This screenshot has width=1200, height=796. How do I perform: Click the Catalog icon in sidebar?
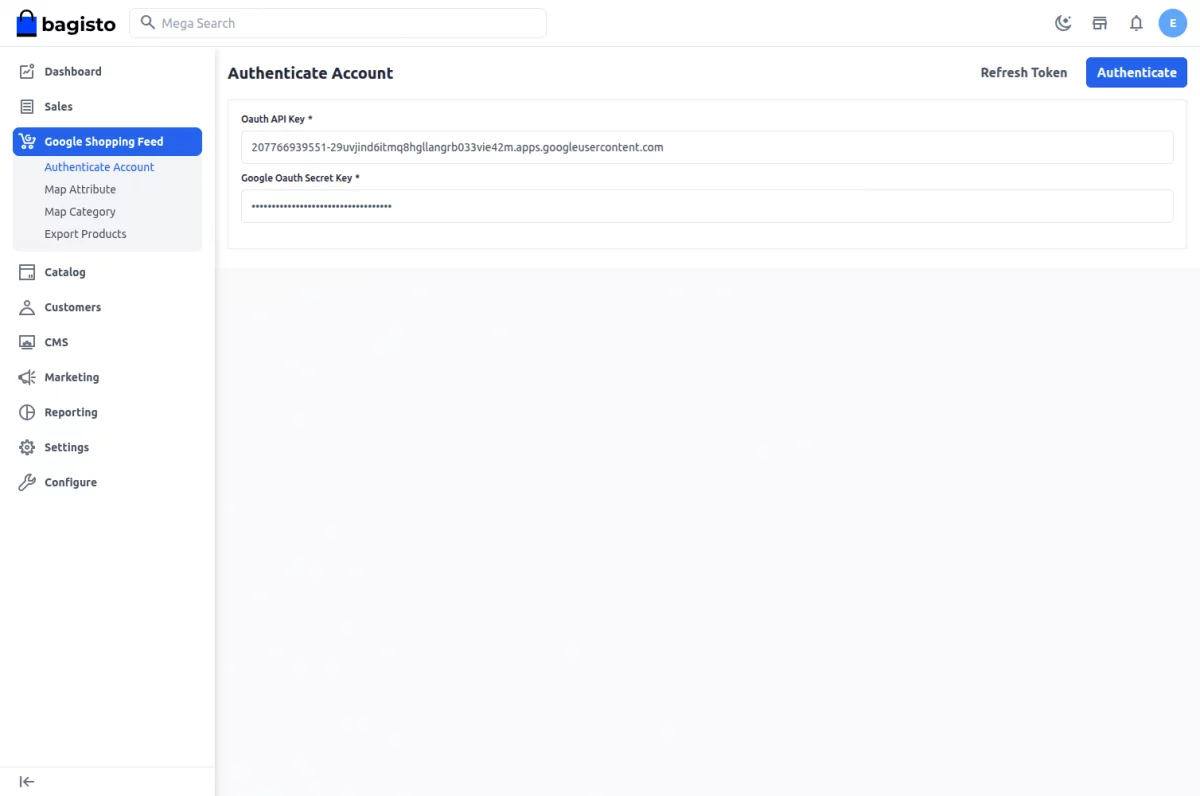[x=27, y=272]
